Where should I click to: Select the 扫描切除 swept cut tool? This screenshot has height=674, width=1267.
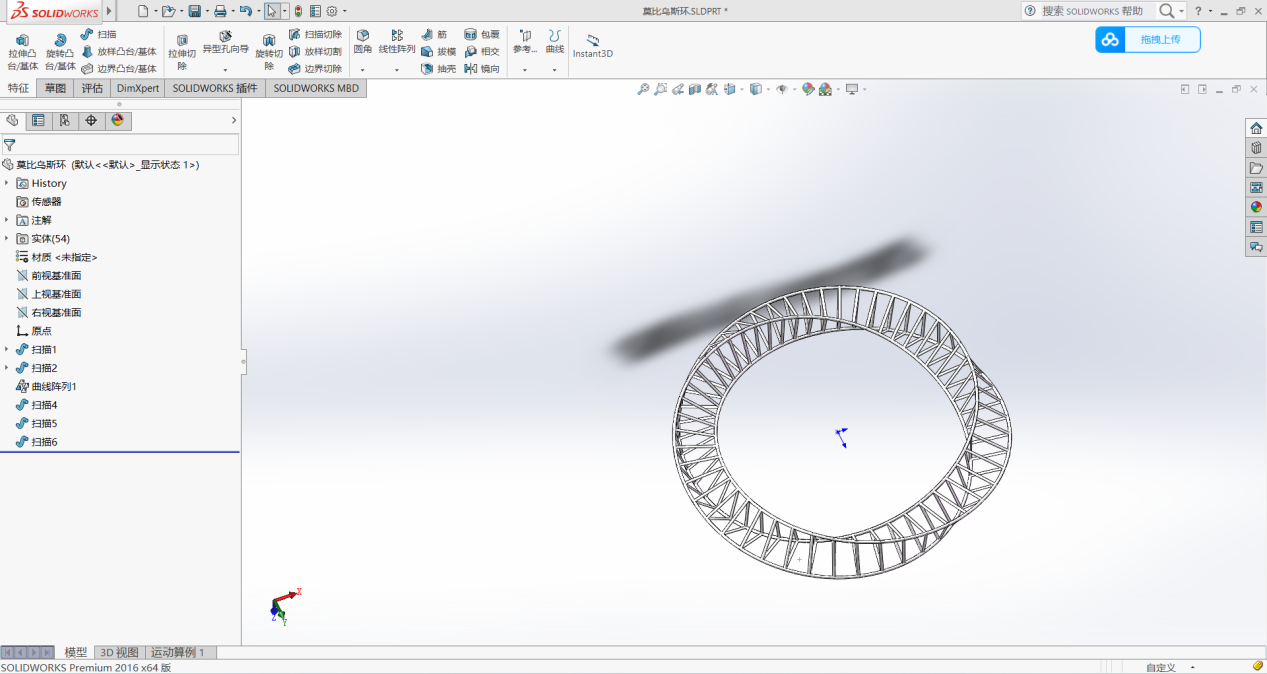coord(315,34)
